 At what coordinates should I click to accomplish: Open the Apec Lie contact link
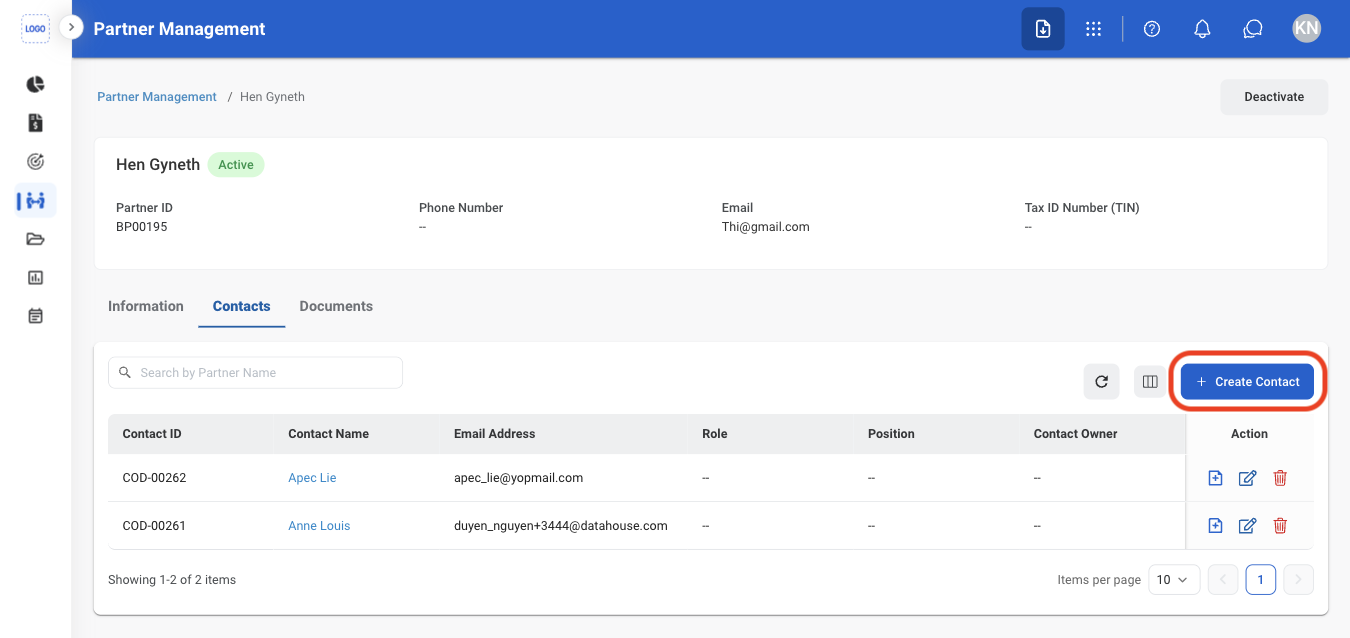pyautogui.click(x=312, y=478)
